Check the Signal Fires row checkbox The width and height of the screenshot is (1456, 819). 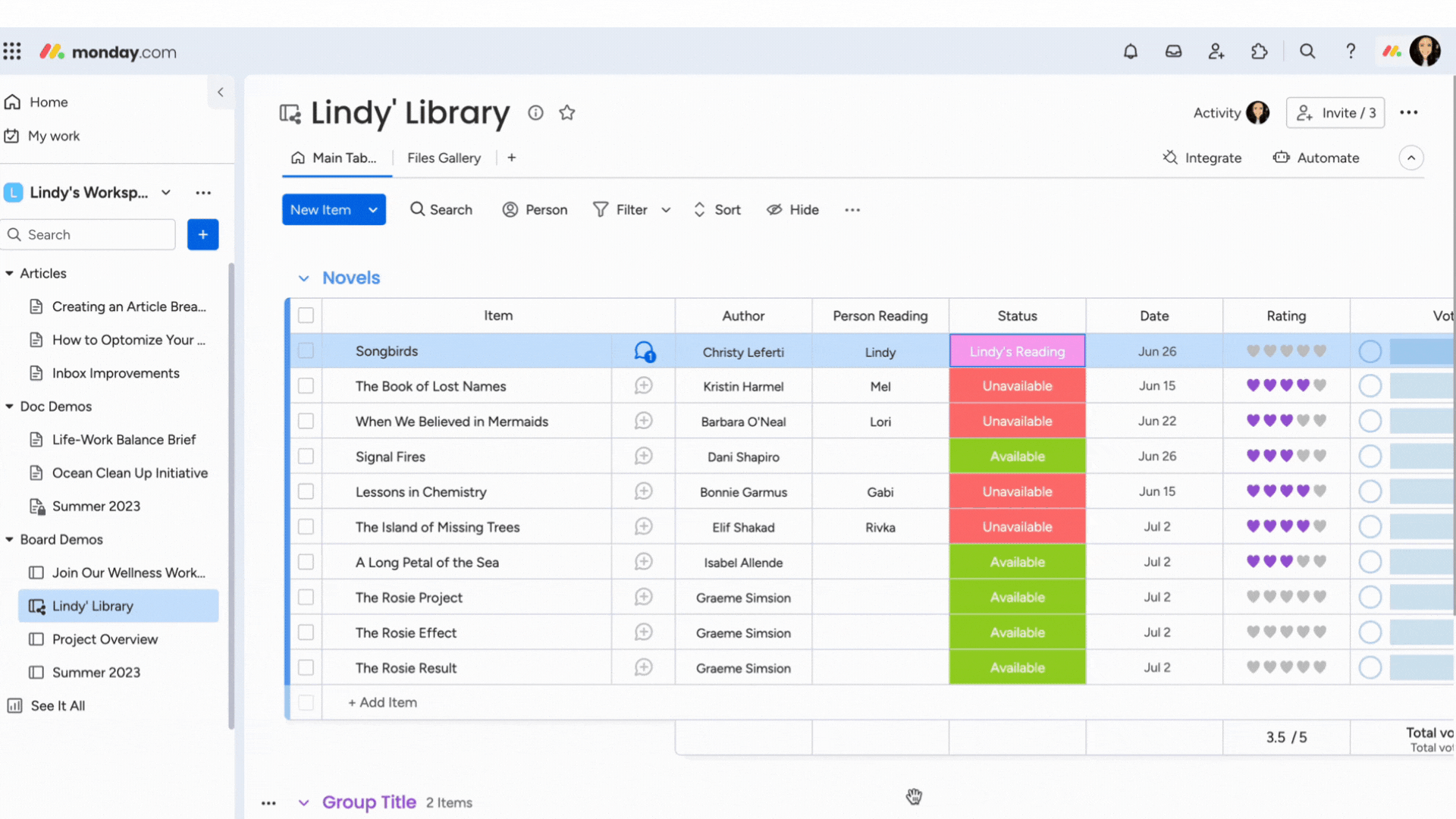[x=306, y=457]
